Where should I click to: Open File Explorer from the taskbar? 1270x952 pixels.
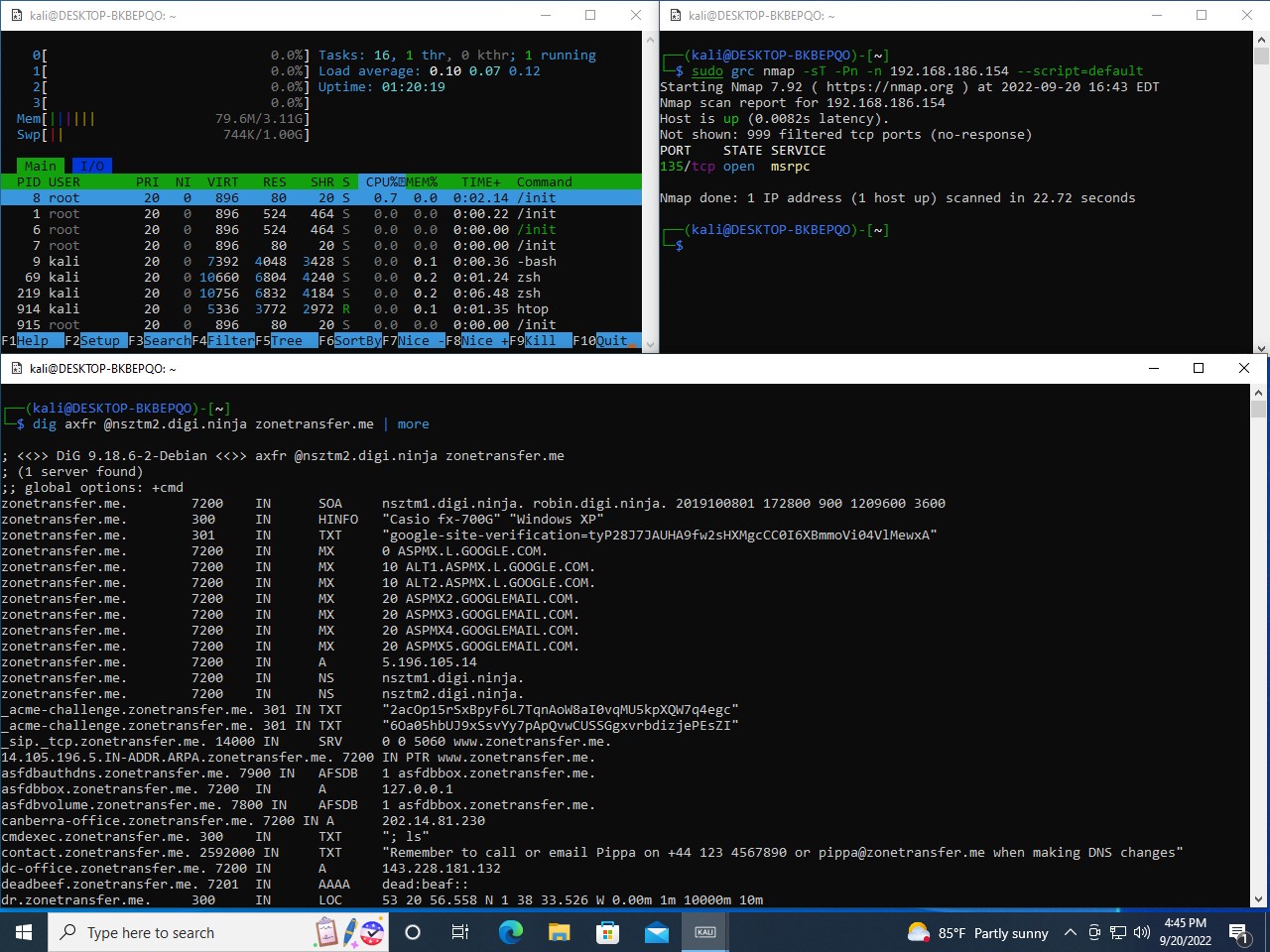coord(559,932)
